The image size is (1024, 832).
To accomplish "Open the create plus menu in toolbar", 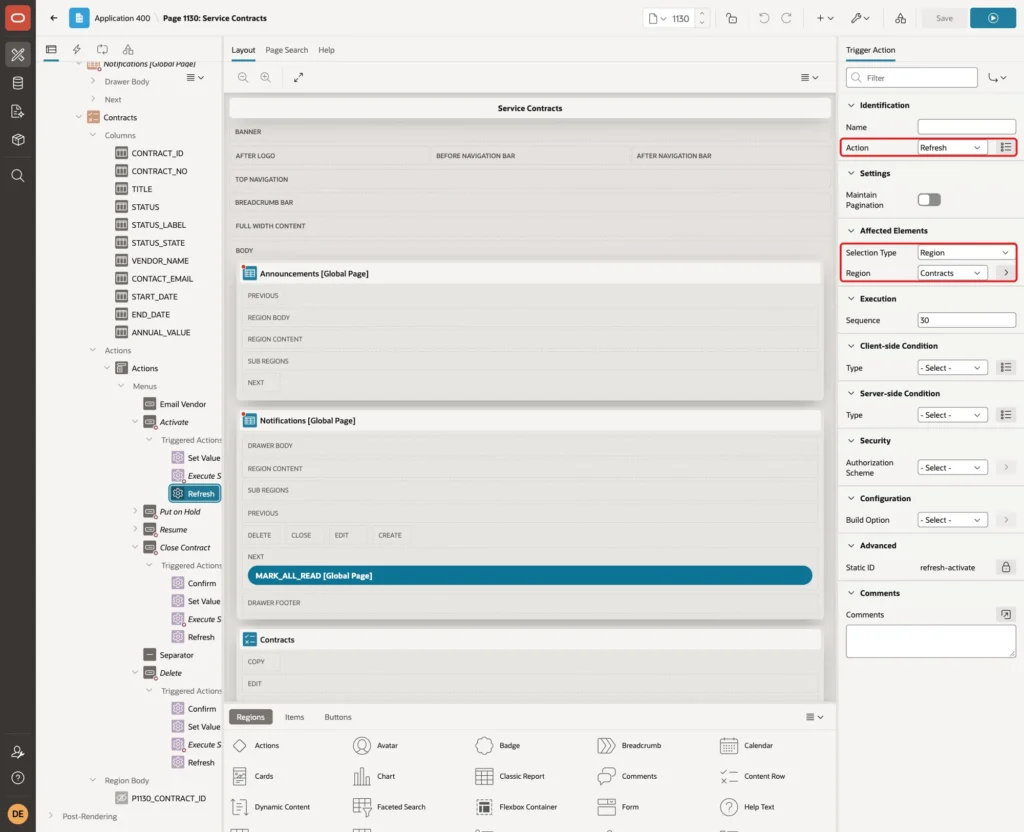I will pos(824,18).
